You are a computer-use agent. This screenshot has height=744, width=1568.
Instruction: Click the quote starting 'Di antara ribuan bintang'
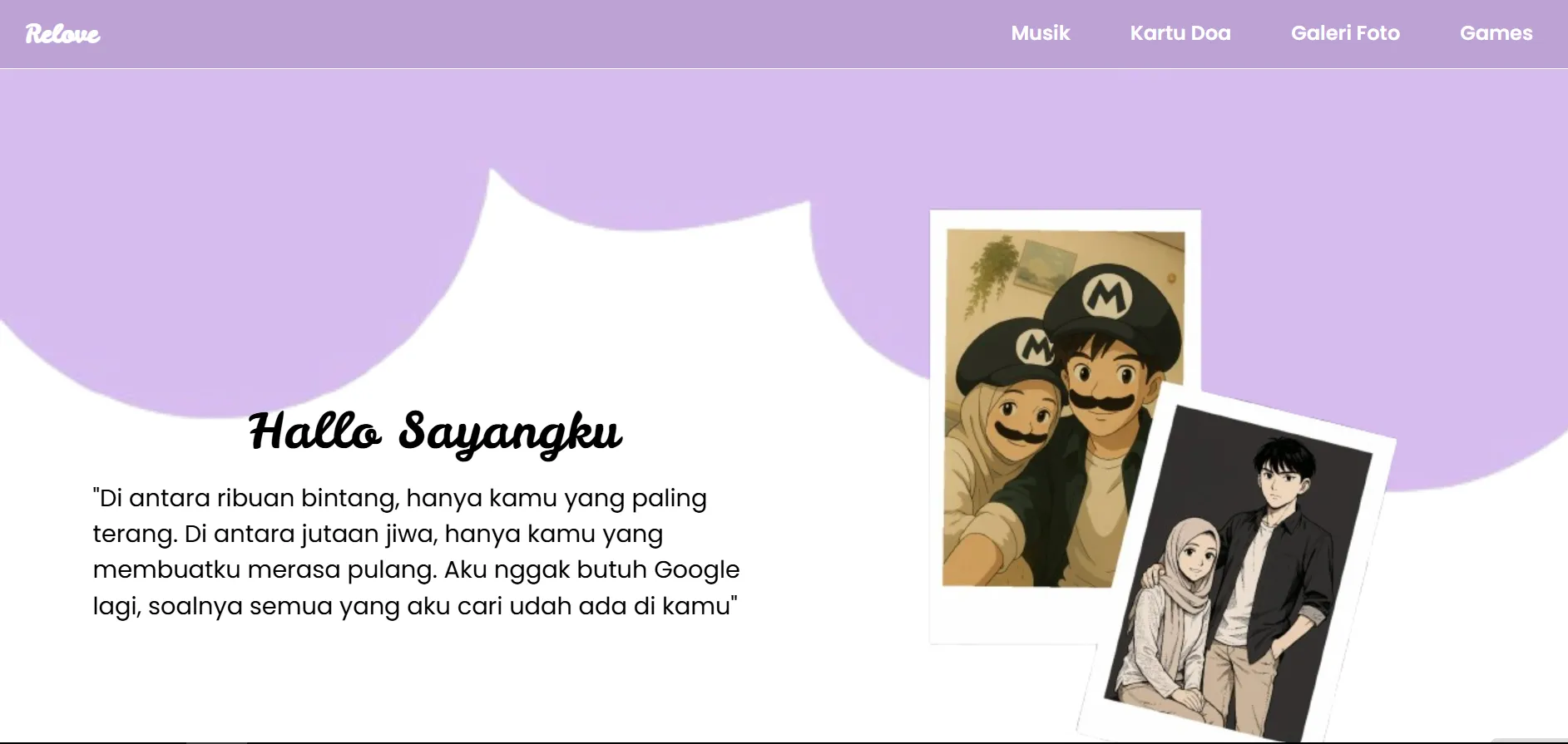[416, 552]
